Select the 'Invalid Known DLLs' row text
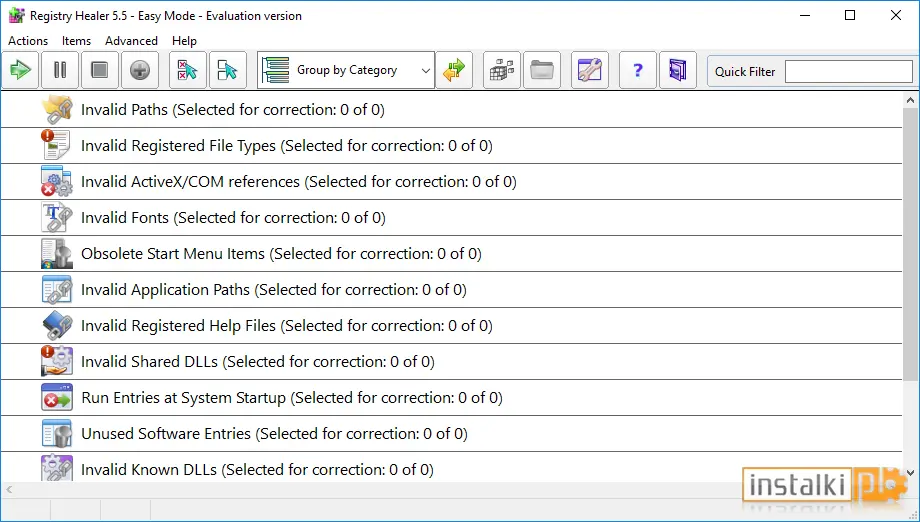 point(258,470)
